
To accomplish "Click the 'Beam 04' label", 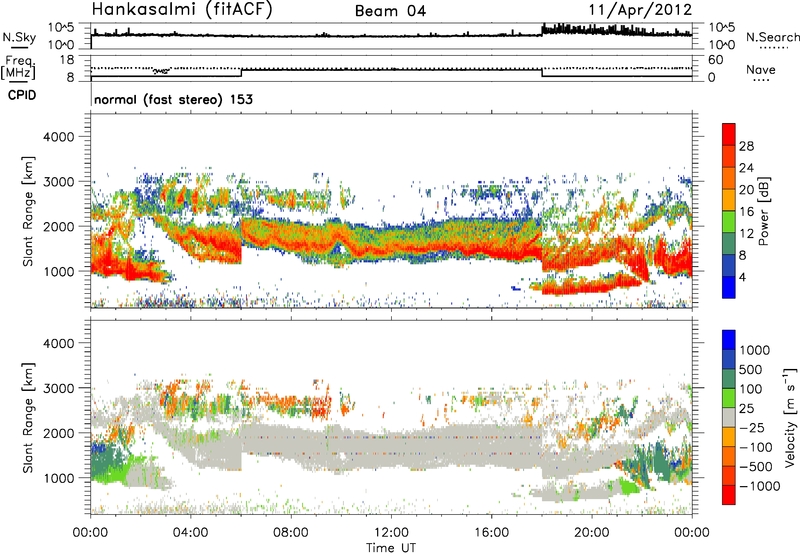I will [x=390, y=11].
